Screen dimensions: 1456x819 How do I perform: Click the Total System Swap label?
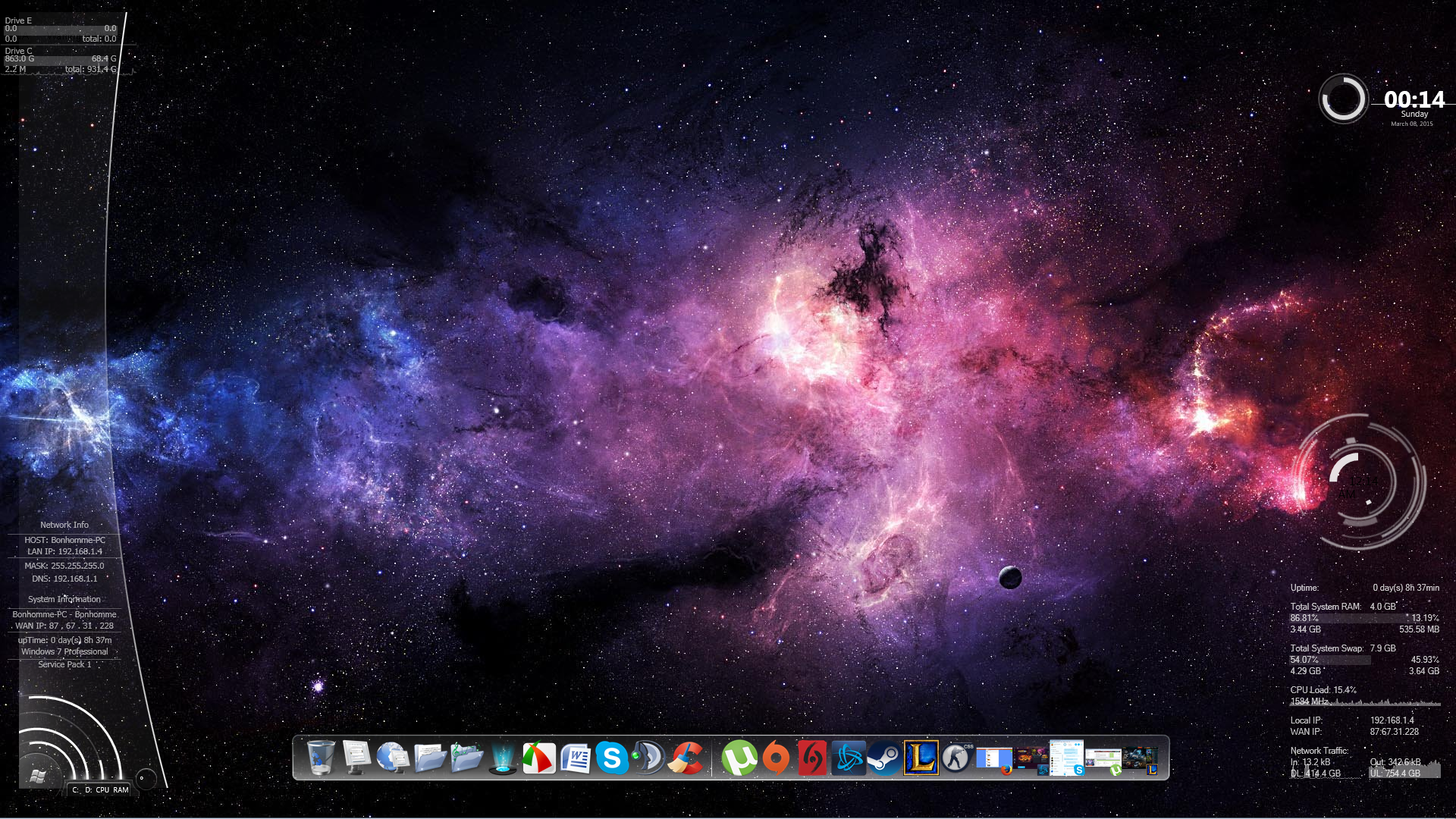(1326, 648)
